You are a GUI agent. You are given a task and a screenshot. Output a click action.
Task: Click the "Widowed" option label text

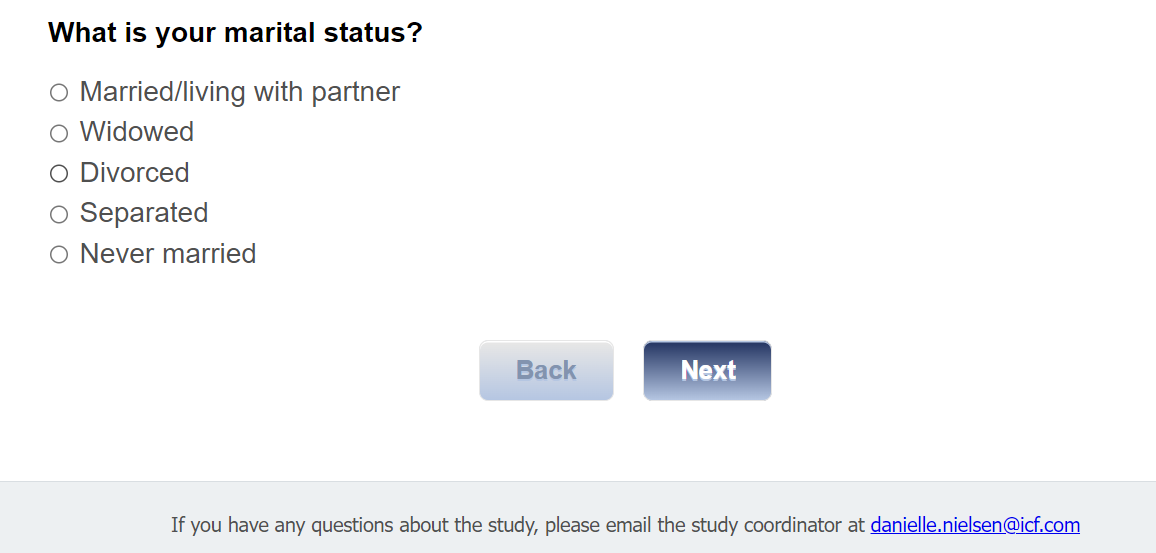tap(137, 132)
